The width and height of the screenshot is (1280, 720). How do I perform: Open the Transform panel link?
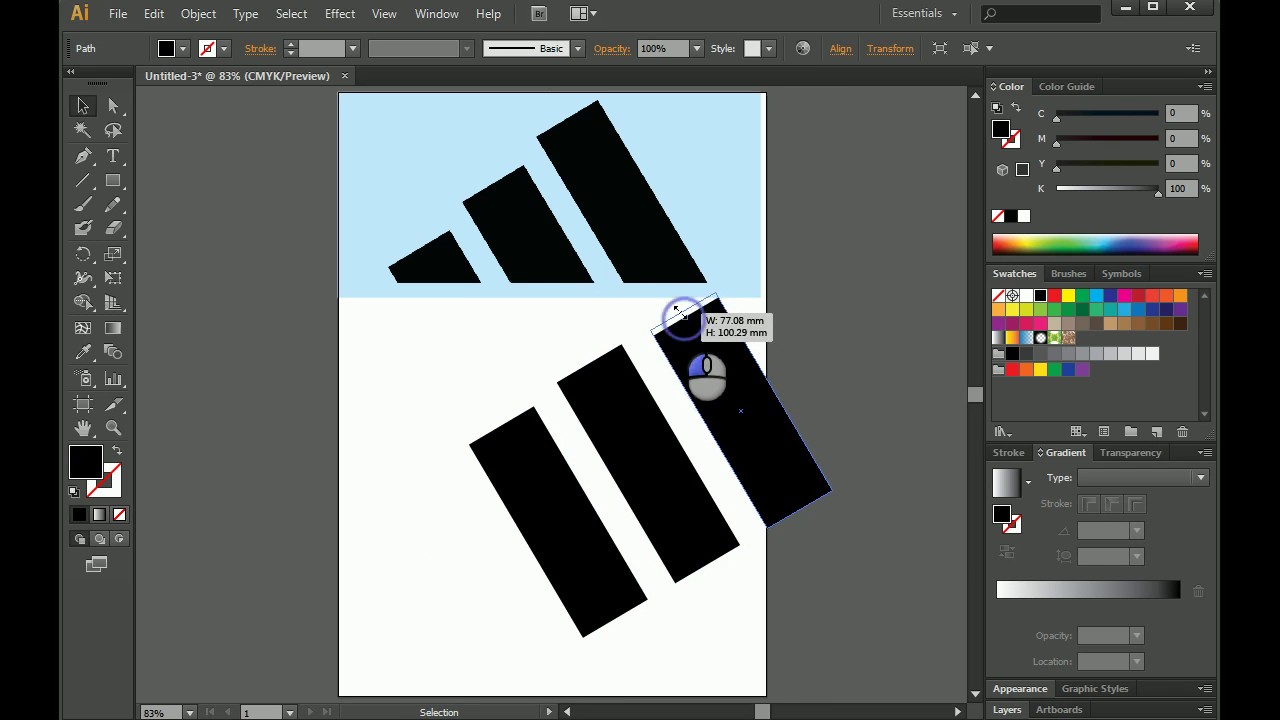(890, 48)
